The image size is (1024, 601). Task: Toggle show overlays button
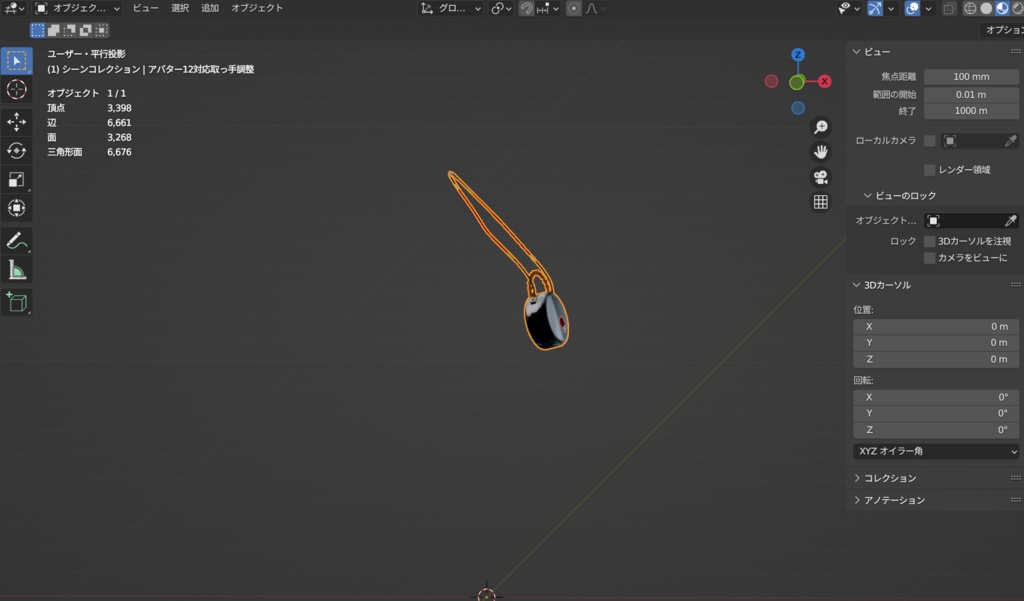click(x=912, y=8)
